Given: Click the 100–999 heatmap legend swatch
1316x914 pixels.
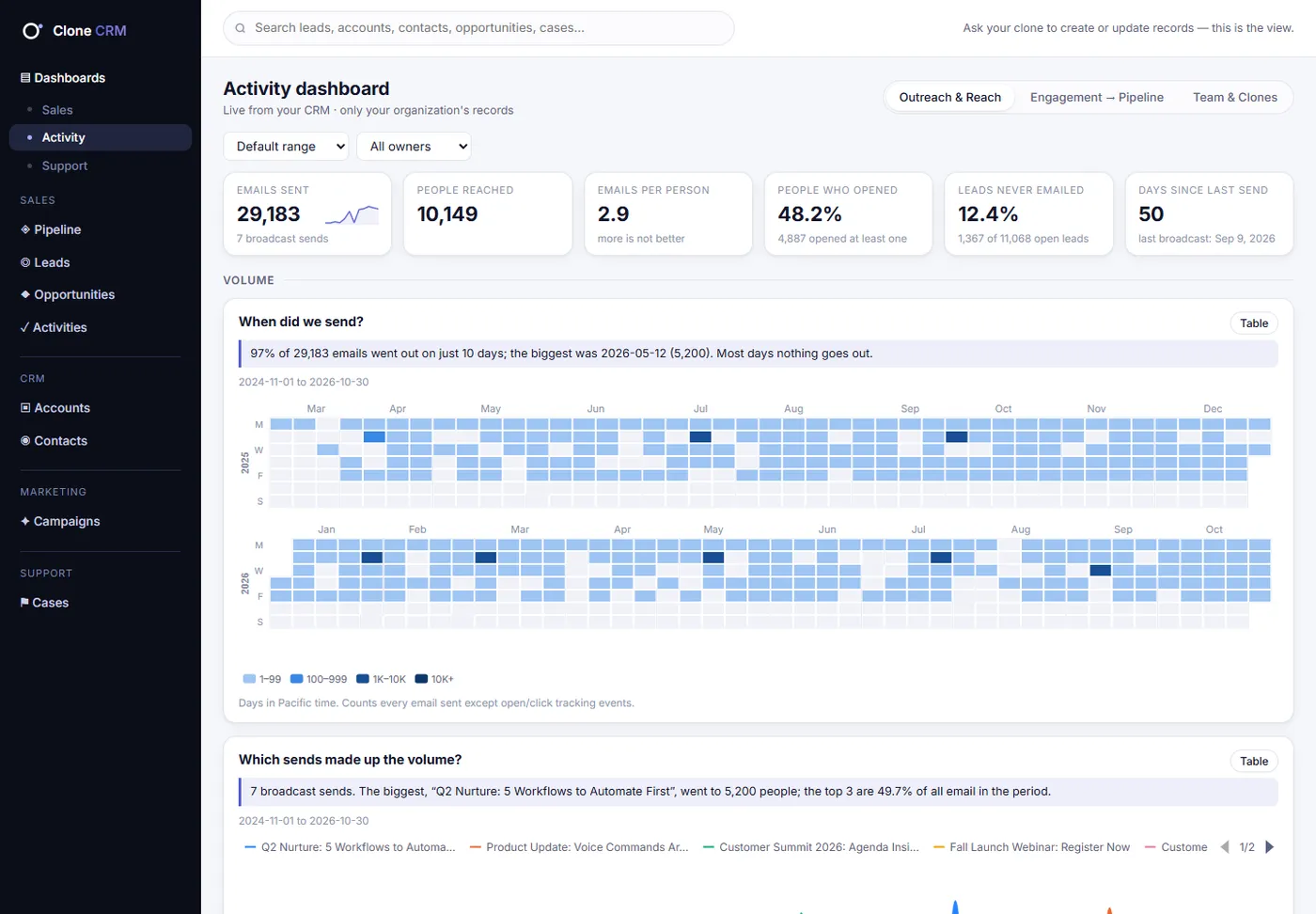Looking at the screenshot, I should pyautogui.click(x=296, y=679).
